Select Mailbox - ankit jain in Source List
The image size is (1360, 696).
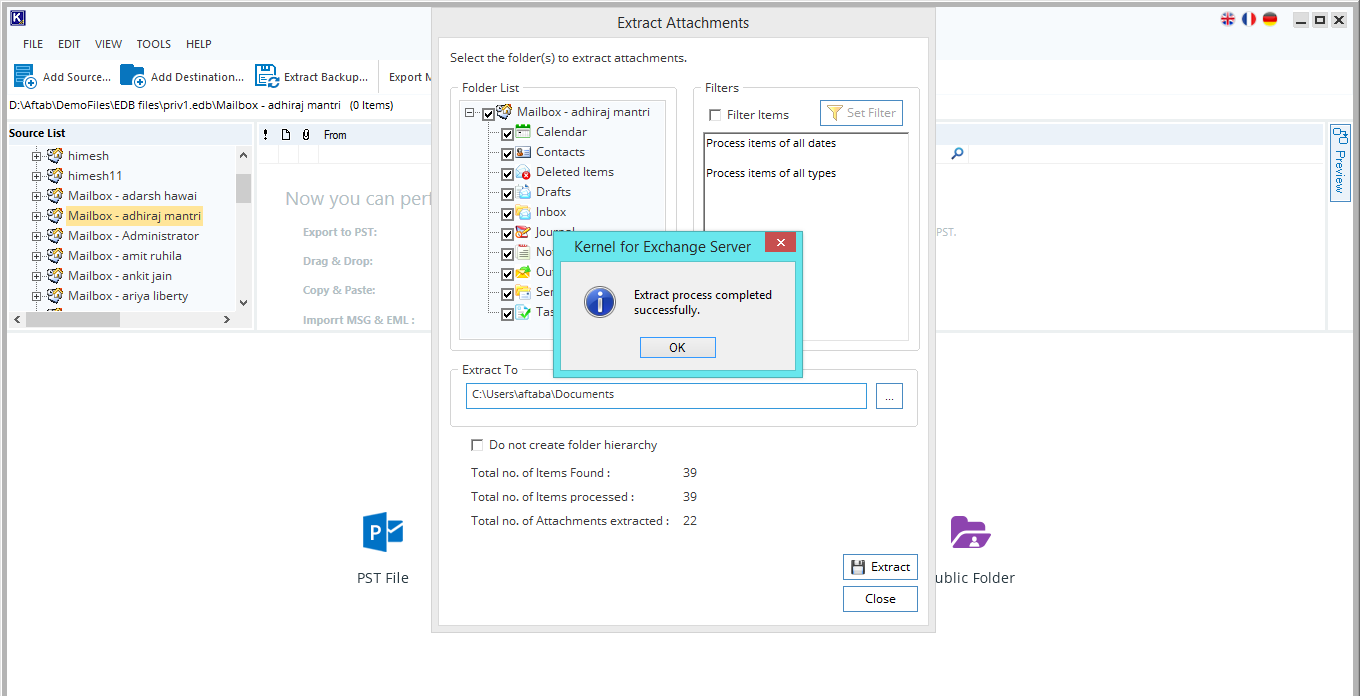(120, 276)
